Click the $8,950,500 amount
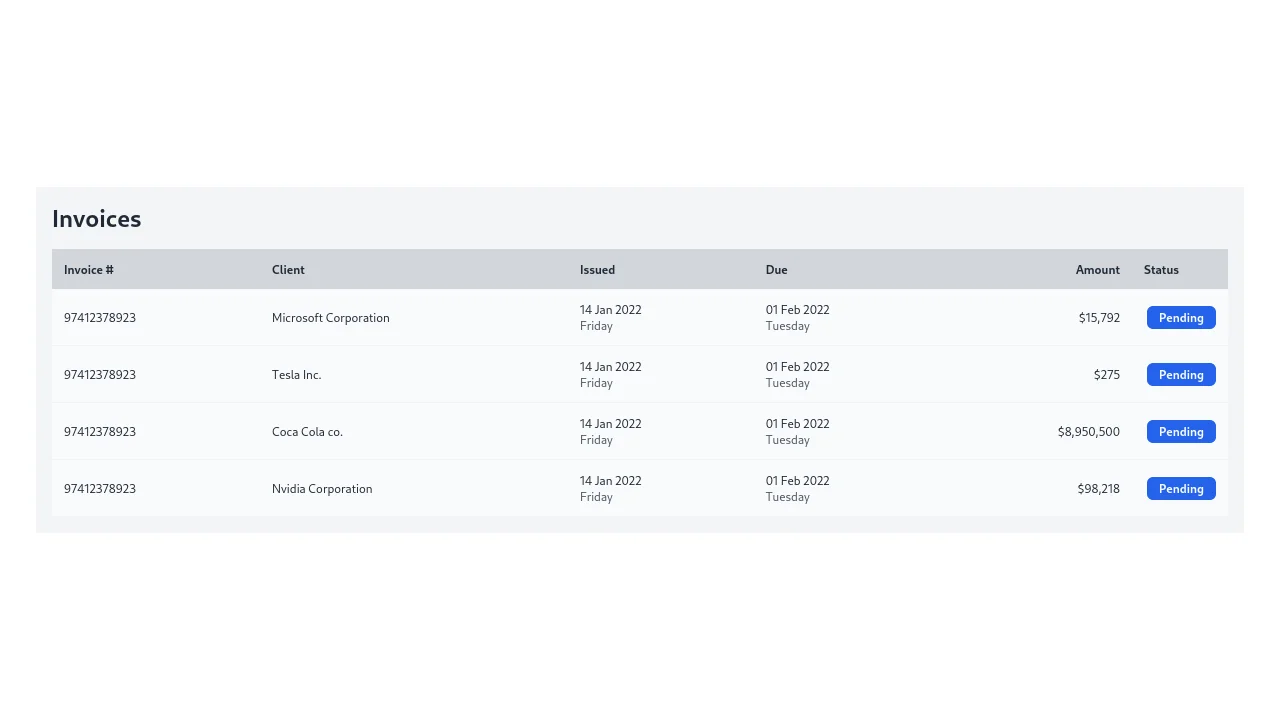 1088,432
